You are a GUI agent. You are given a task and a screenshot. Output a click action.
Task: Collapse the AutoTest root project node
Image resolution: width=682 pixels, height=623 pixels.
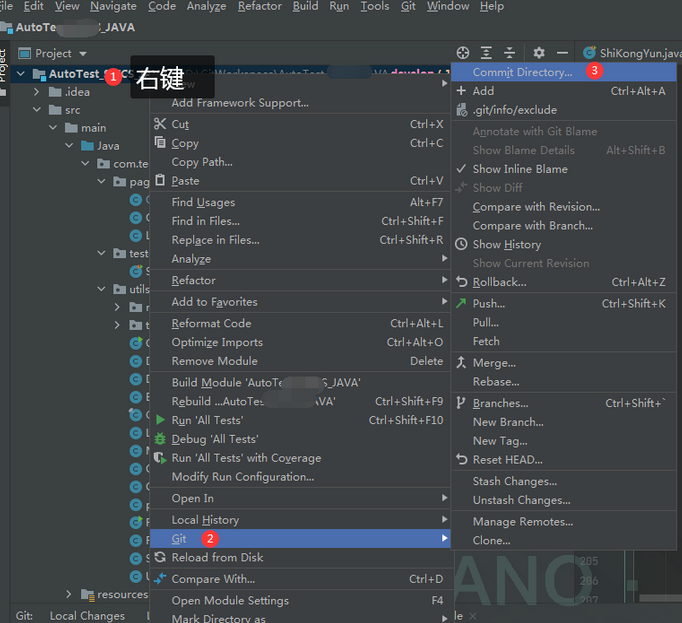(x=20, y=74)
